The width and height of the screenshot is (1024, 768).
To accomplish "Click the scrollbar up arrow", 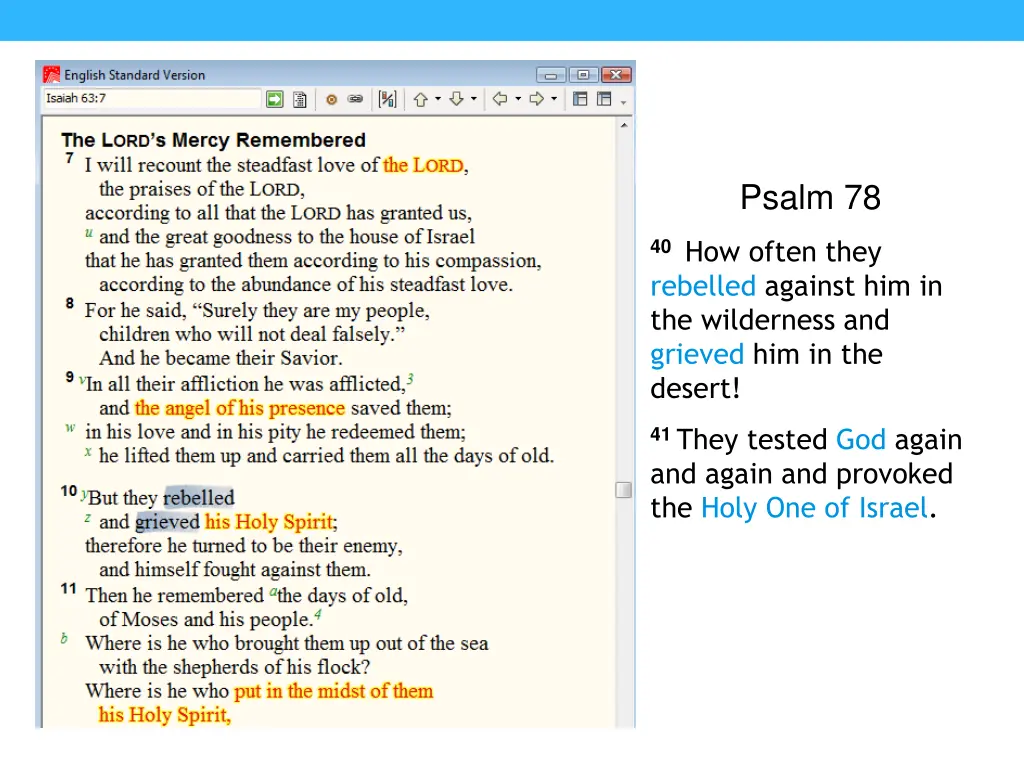I will pyautogui.click(x=624, y=125).
